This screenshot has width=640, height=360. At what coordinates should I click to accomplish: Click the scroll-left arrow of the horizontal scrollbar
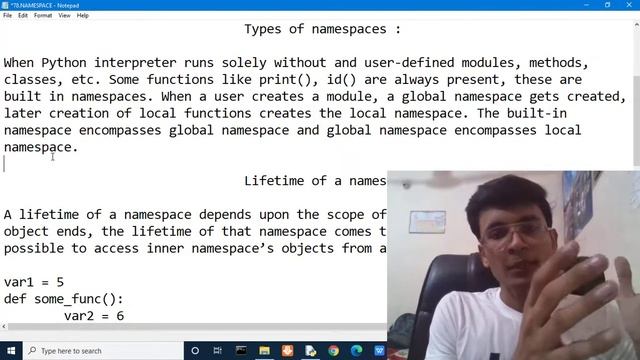(x=4, y=327)
